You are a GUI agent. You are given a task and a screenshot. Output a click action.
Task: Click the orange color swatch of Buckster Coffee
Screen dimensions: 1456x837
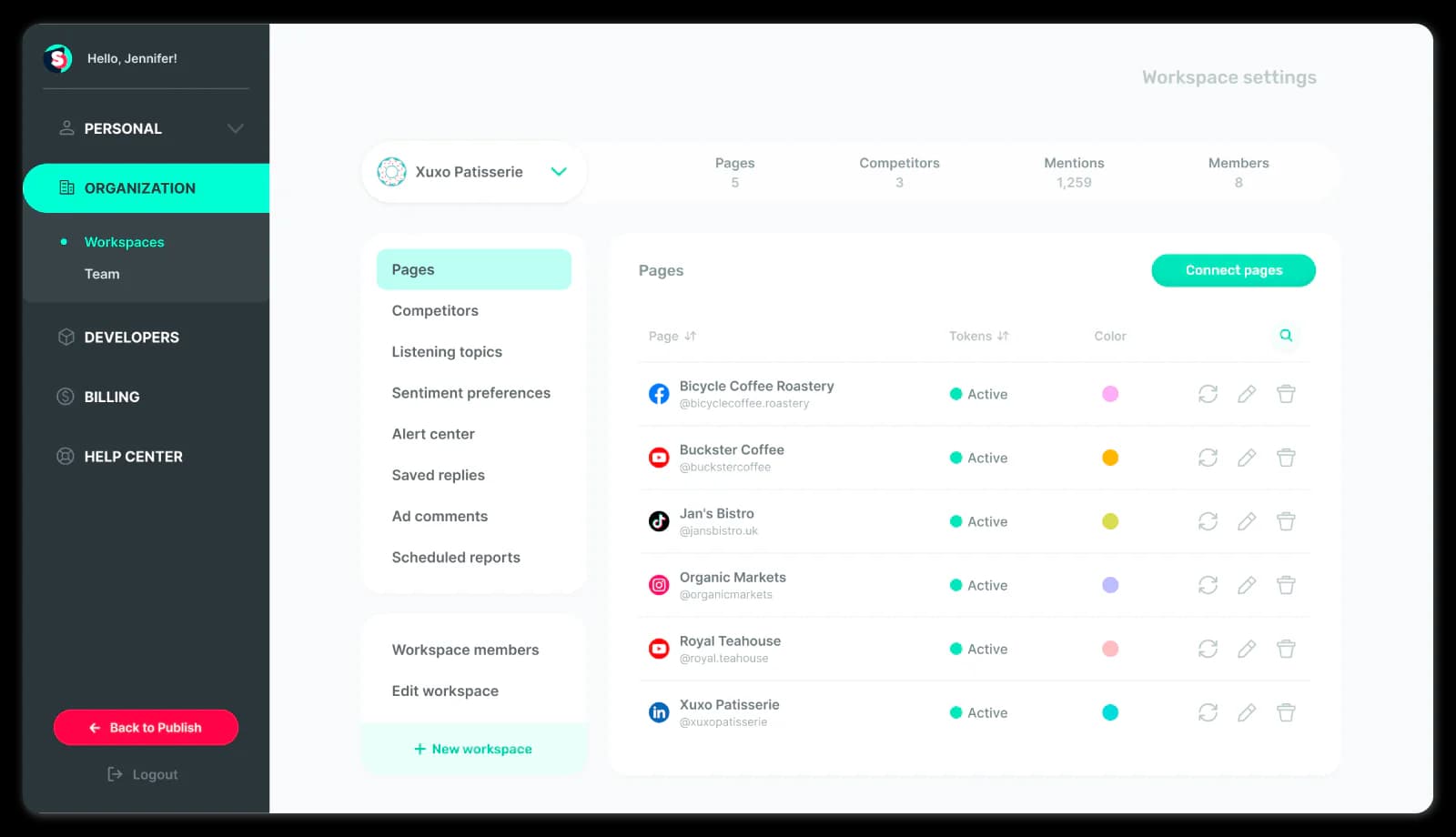pos(1110,458)
